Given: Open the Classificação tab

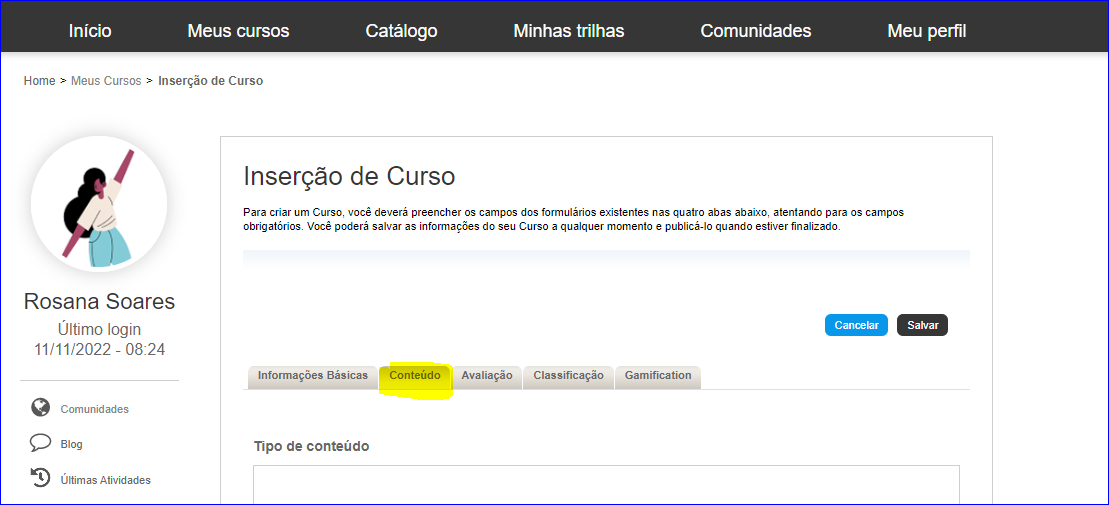Looking at the screenshot, I should (x=569, y=376).
